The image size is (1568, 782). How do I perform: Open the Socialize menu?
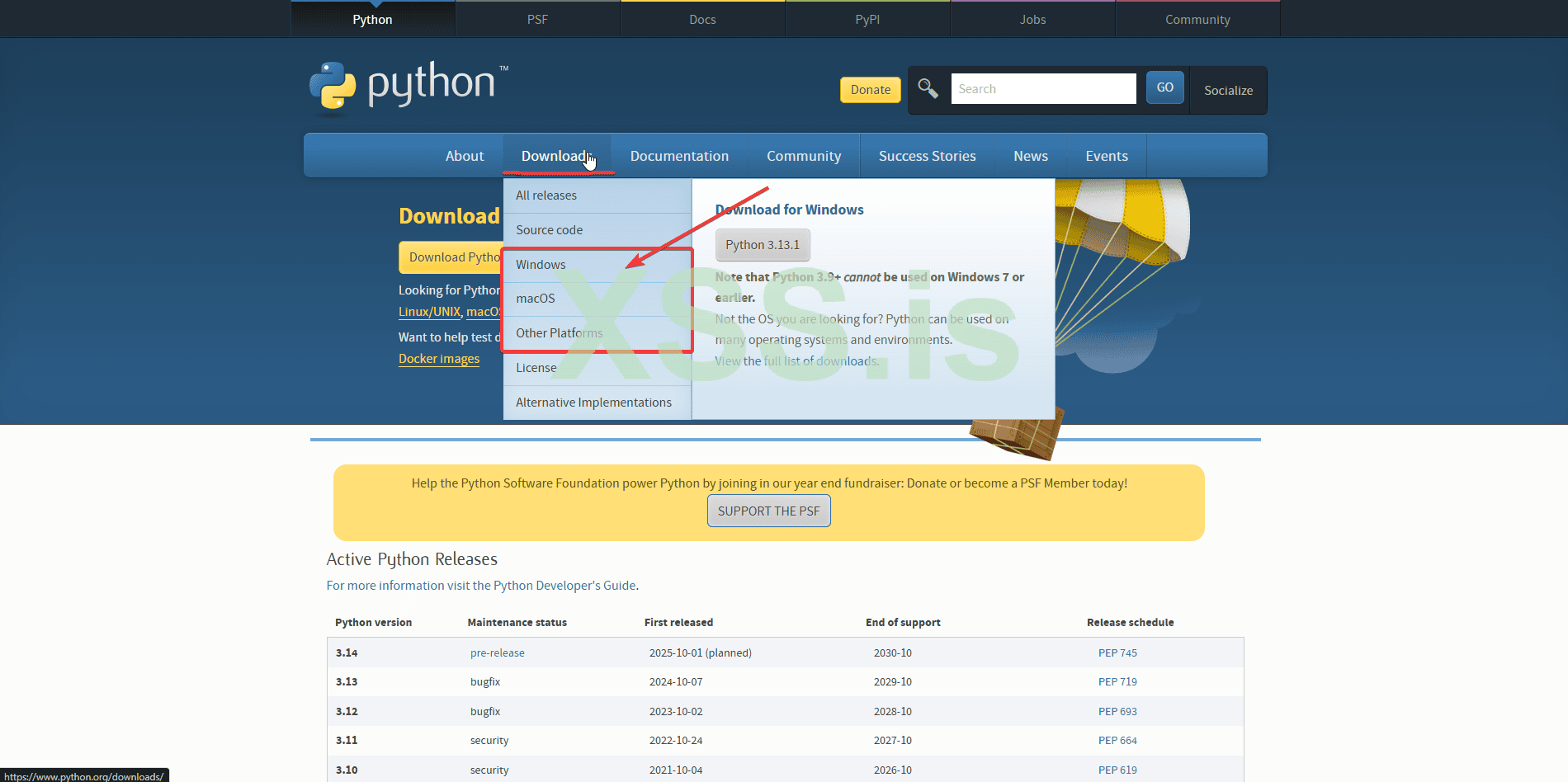coord(1227,91)
